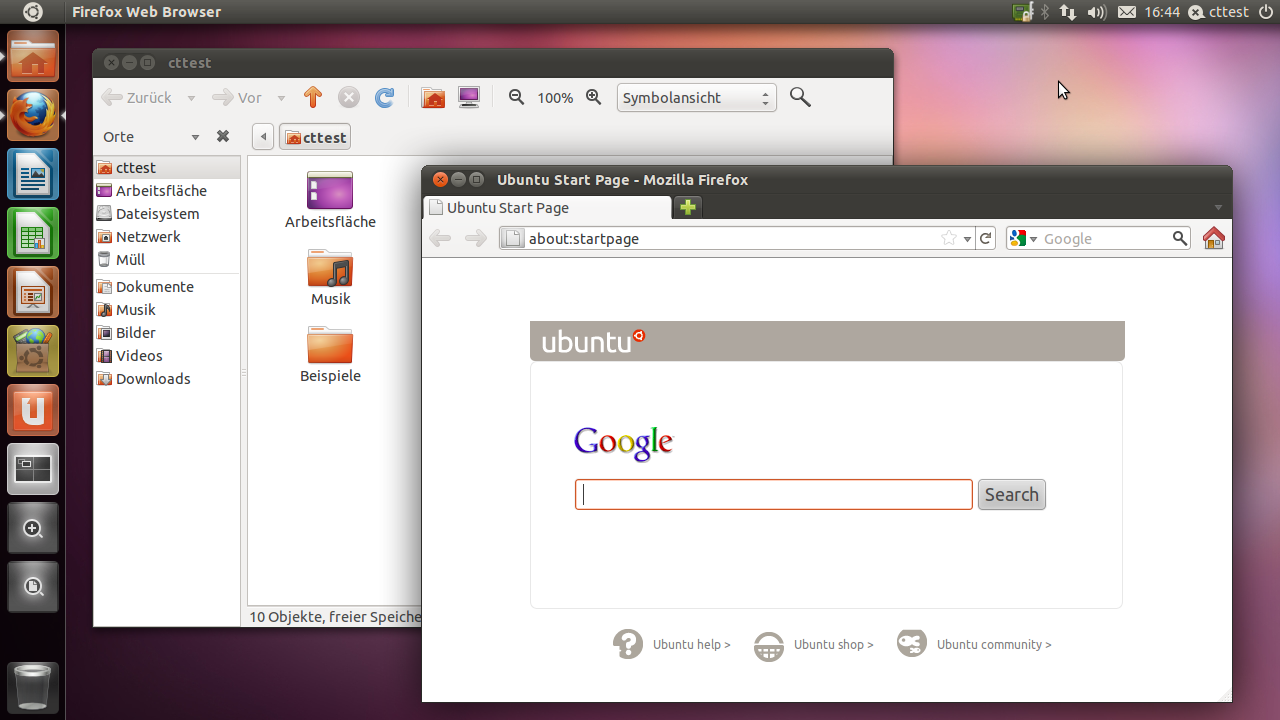Open the Dokumente bookmark
The height and width of the screenshot is (720, 1280).
pos(167,287)
